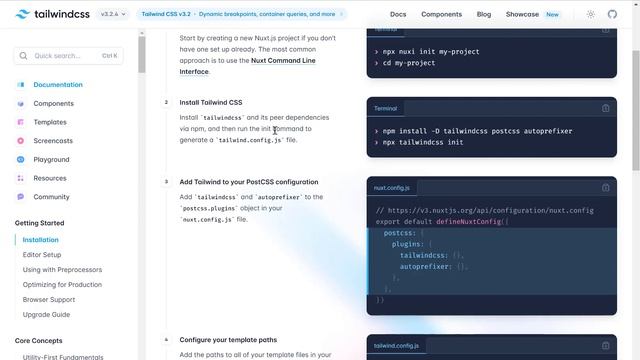The image size is (640, 360).
Task: Select Utility-First Fundamentals in the sidebar
Action: point(63,357)
